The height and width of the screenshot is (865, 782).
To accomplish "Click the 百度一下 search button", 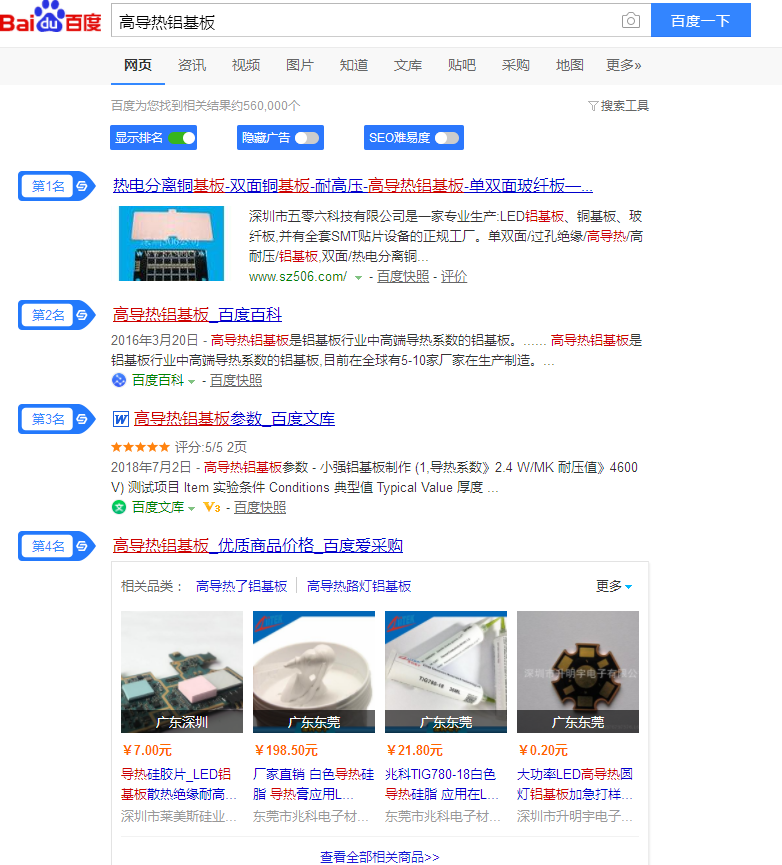I will [x=701, y=20].
